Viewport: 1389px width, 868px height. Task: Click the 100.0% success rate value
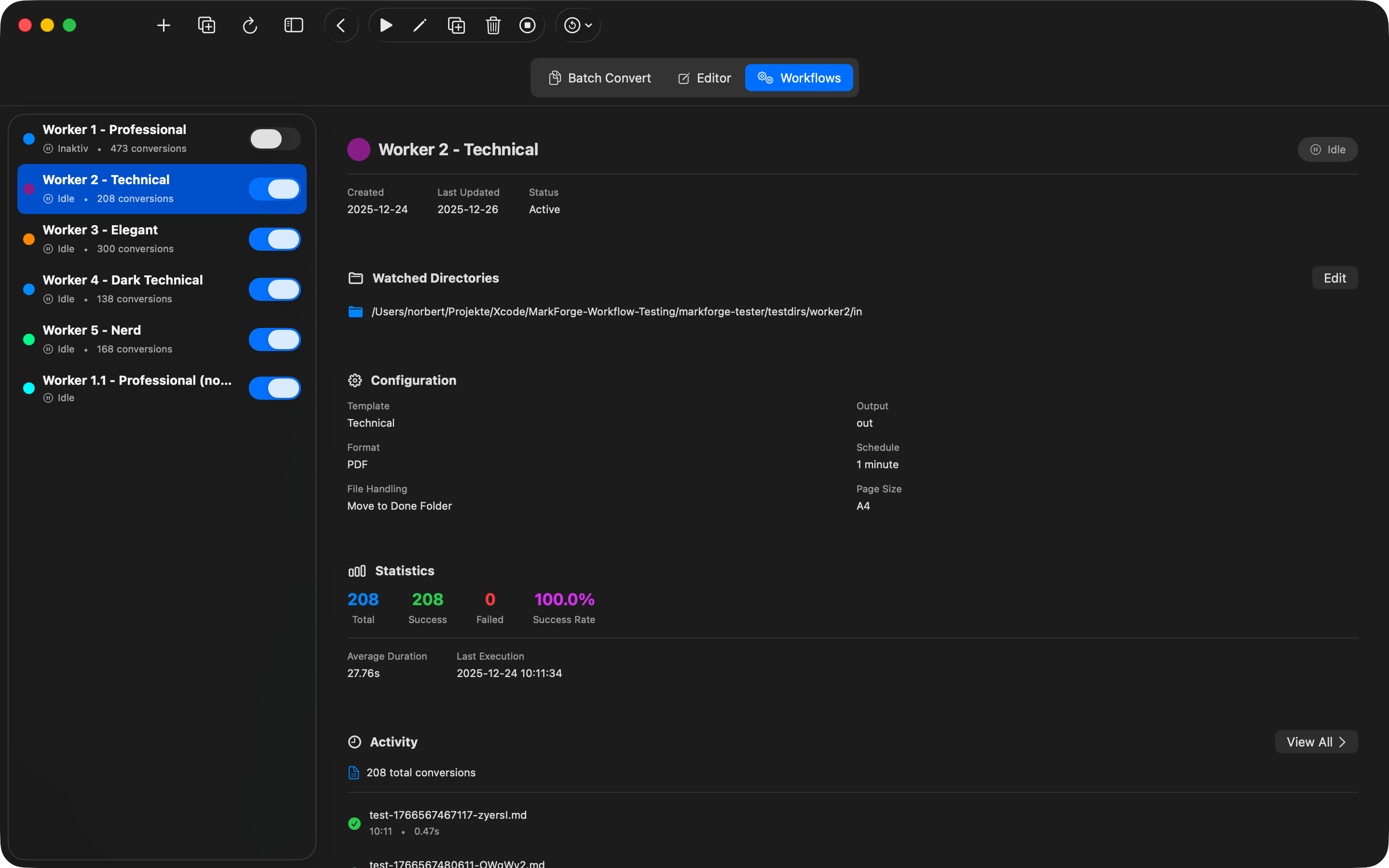[564, 599]
